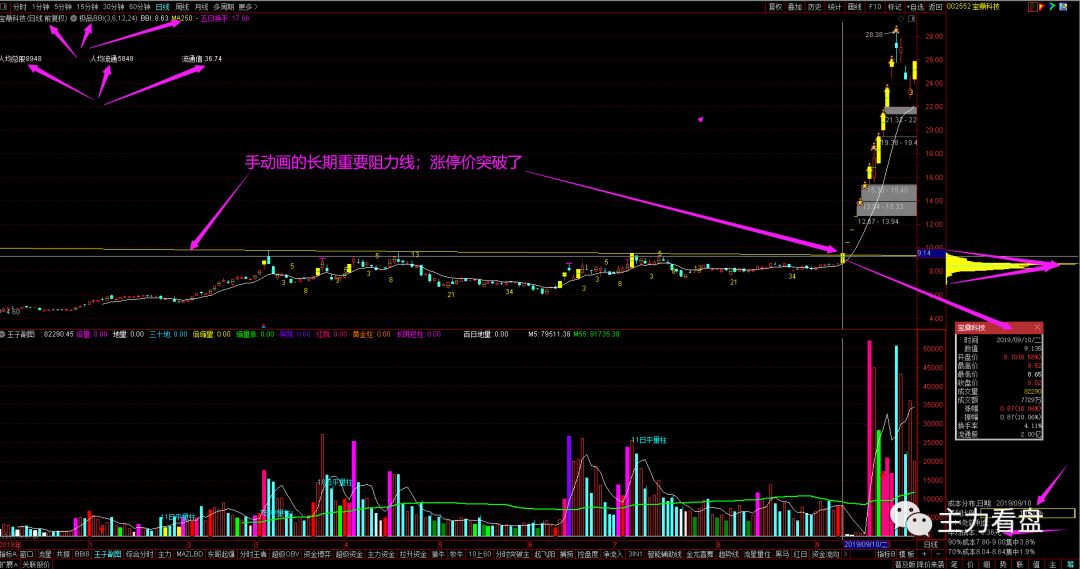Open F10 company info
Viewport: 1080px width, 569px height.
click(x=875, y=7)
